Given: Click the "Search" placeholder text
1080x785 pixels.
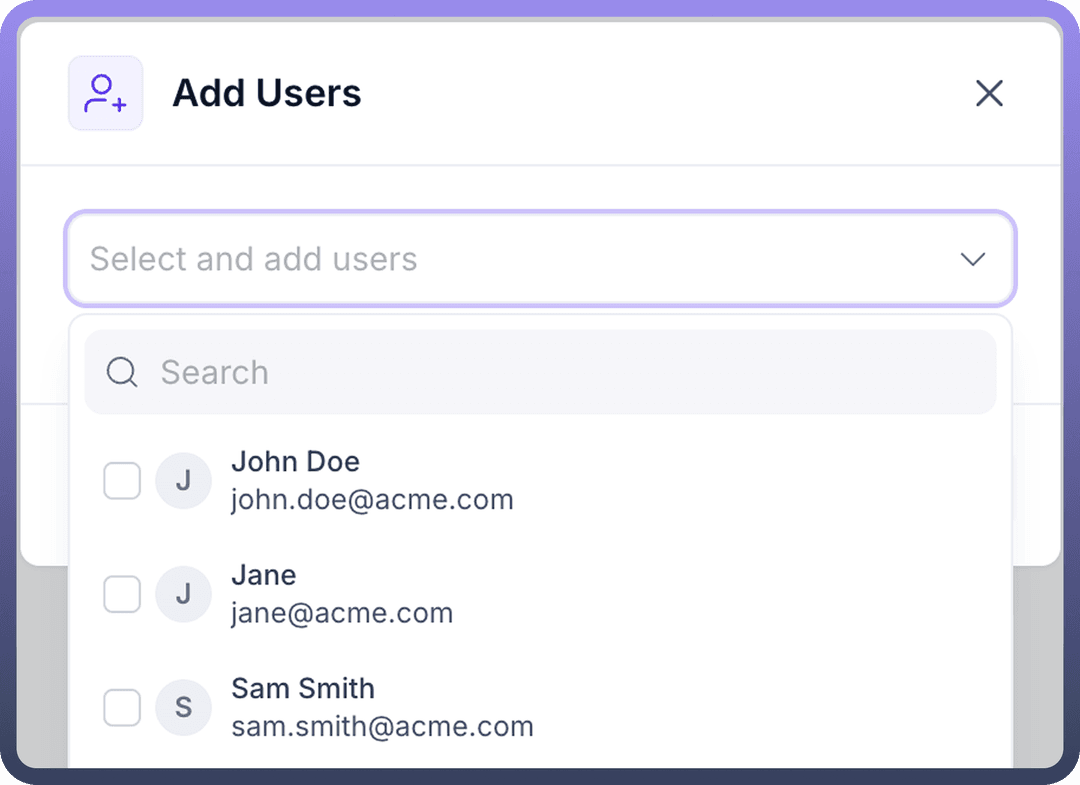Looking at the screenshot, I should 214,373.
